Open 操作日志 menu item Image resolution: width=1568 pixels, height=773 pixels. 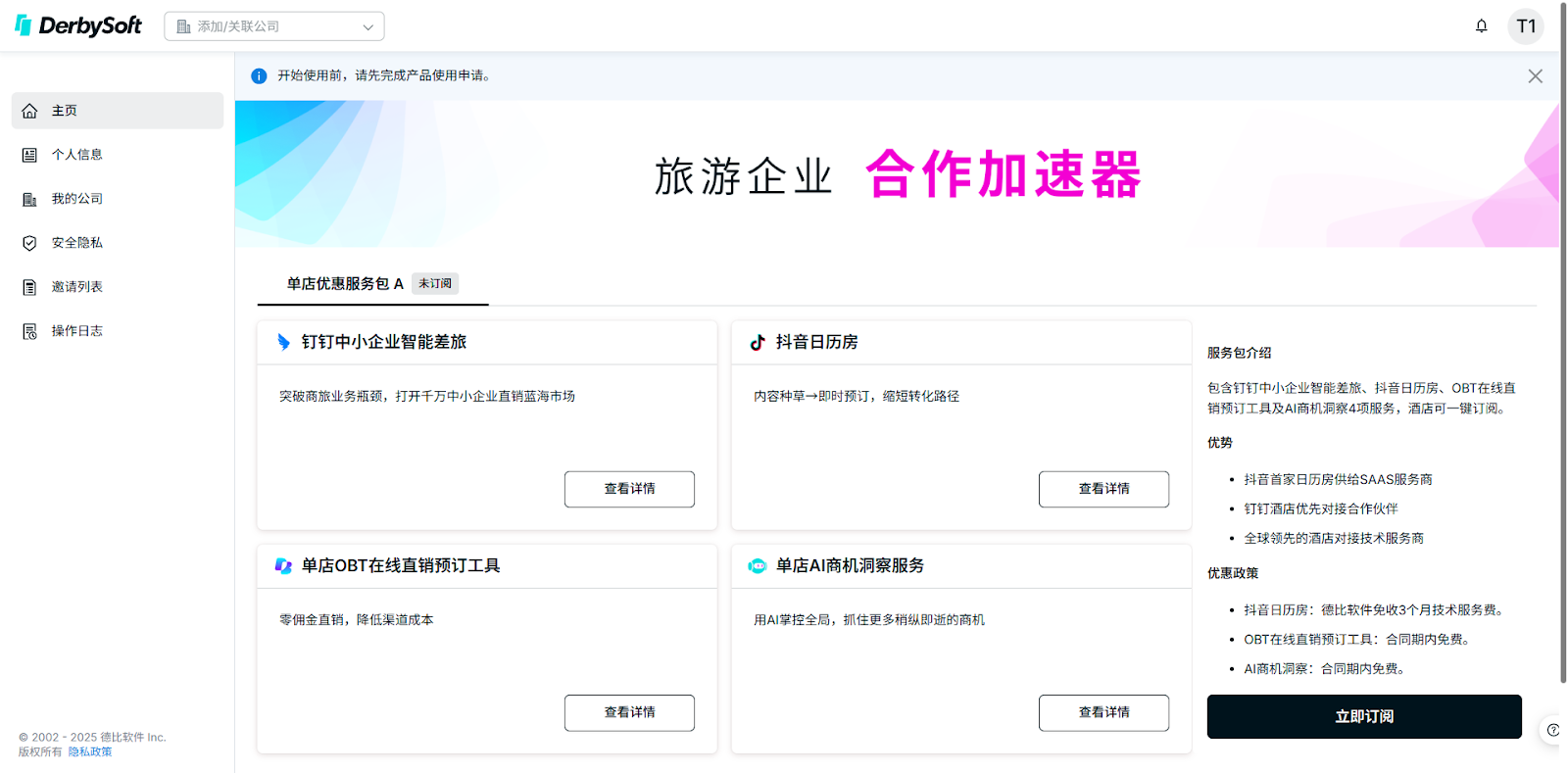point(118,331)
